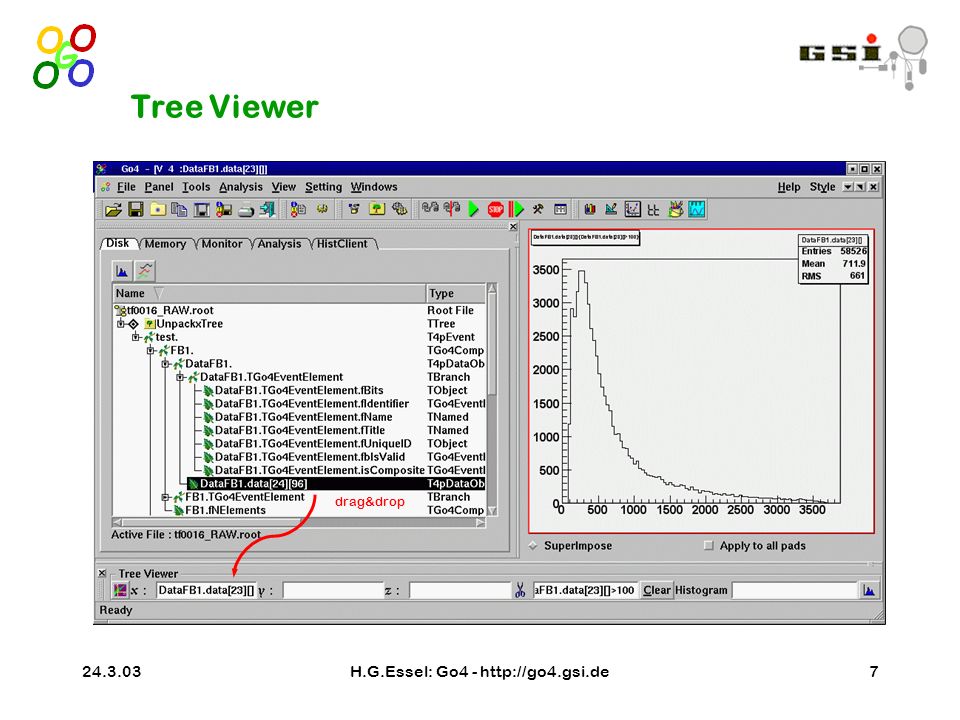The image size is (960, 720).
Task: Click the z expression input field
Action: click(460, 590)
